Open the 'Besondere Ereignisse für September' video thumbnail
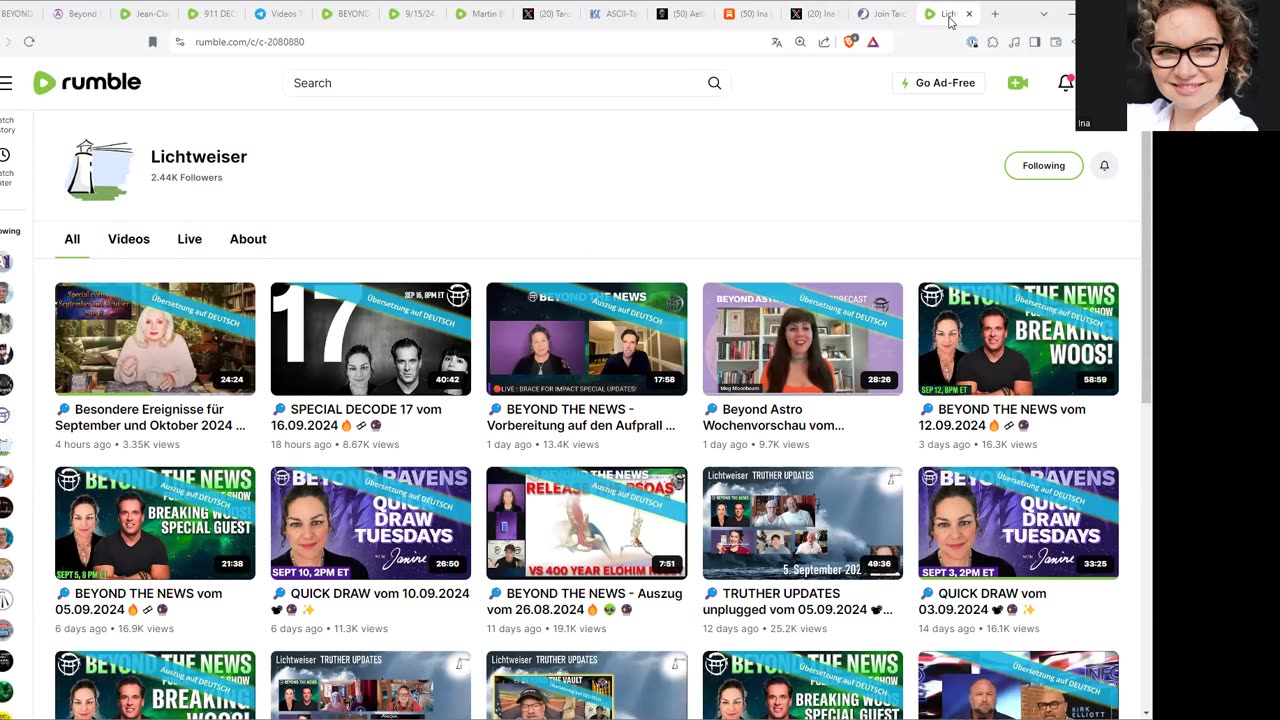The height and width of the screenshot is (720, 1280). tap(155, 339)
